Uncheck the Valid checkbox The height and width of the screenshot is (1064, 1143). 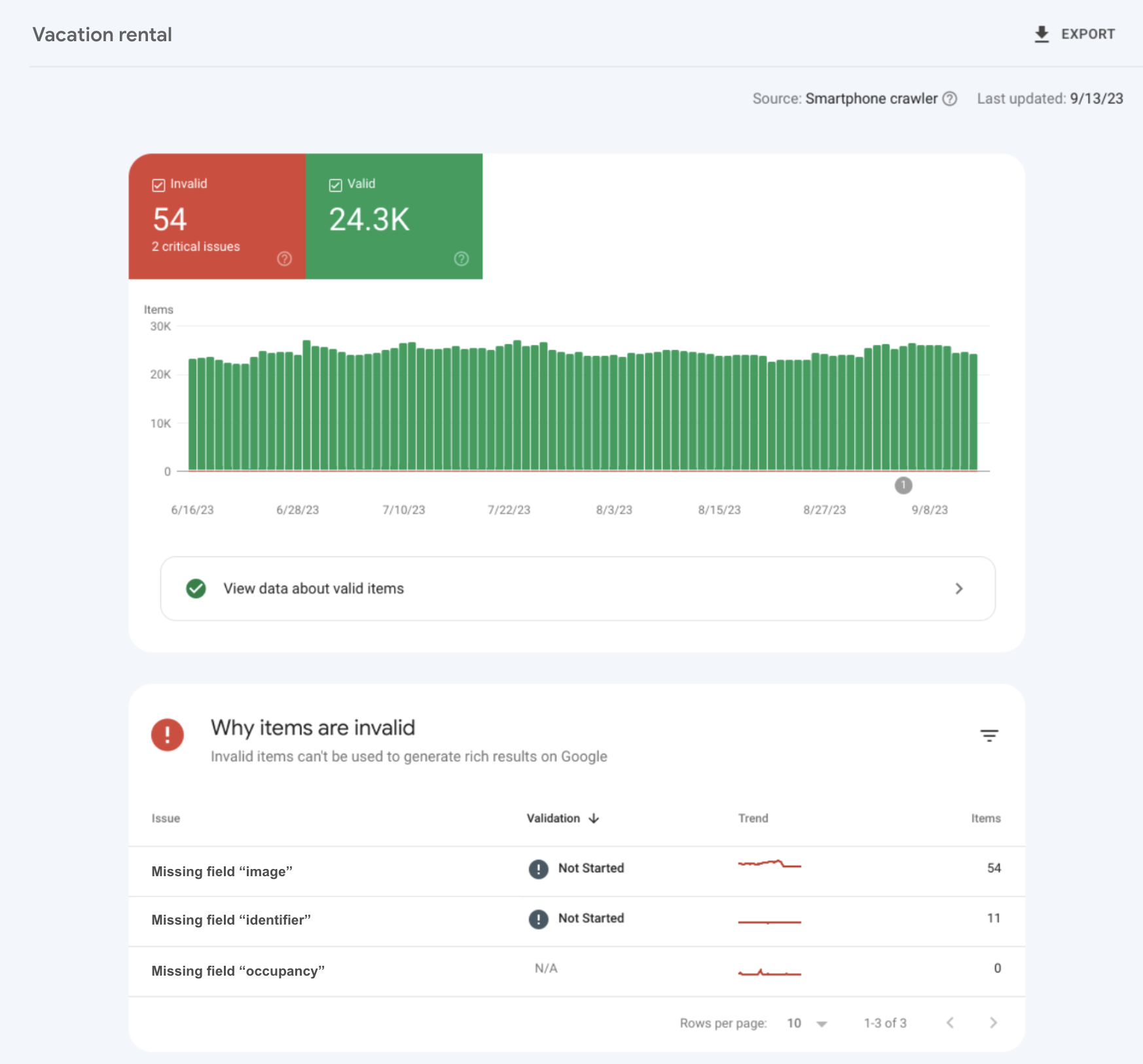click(335, 185)
